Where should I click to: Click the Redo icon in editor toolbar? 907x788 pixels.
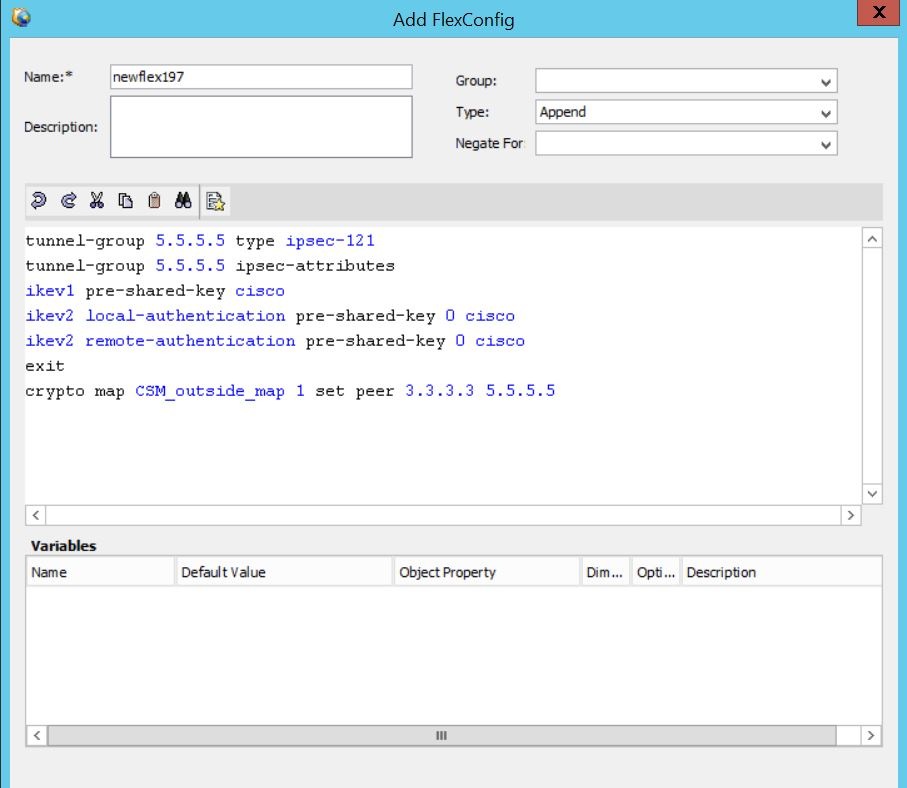click(68, 201)
